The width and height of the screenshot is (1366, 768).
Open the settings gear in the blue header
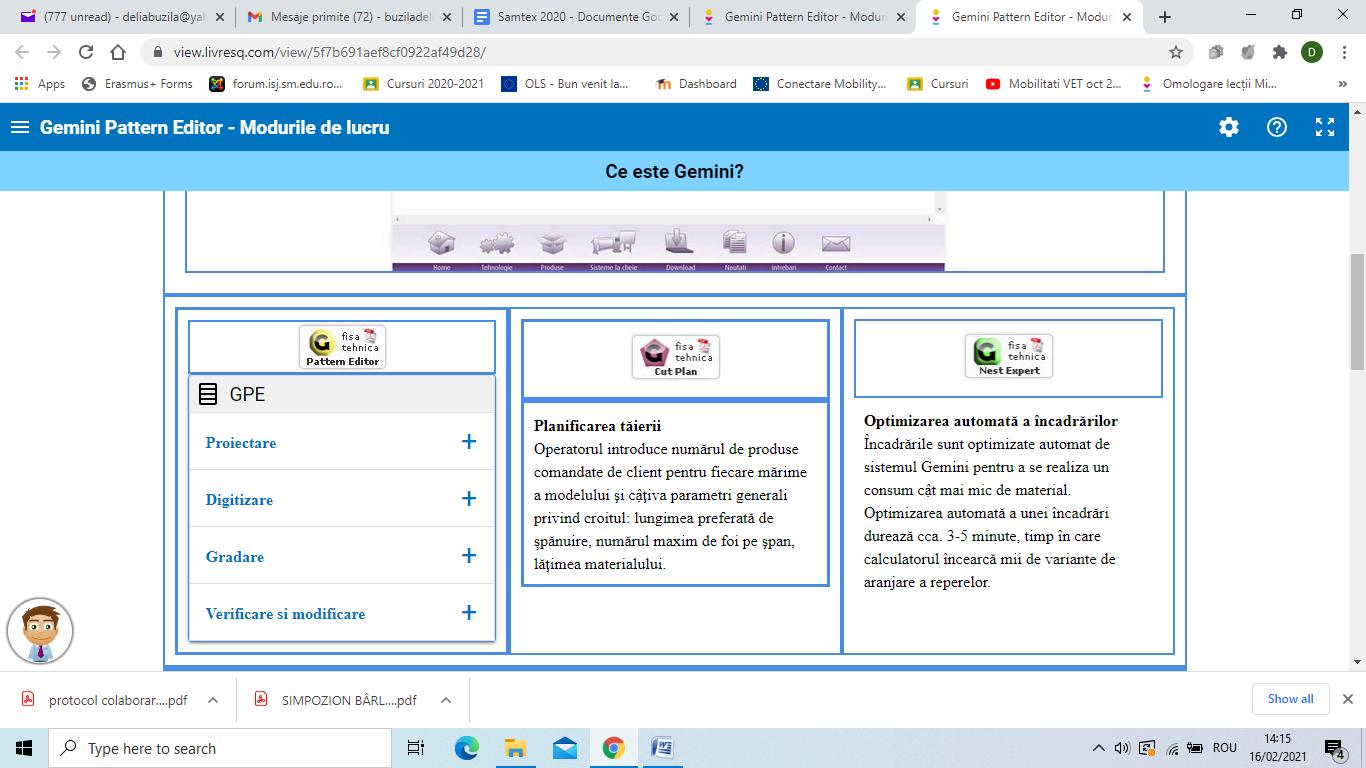(1229, 127)
